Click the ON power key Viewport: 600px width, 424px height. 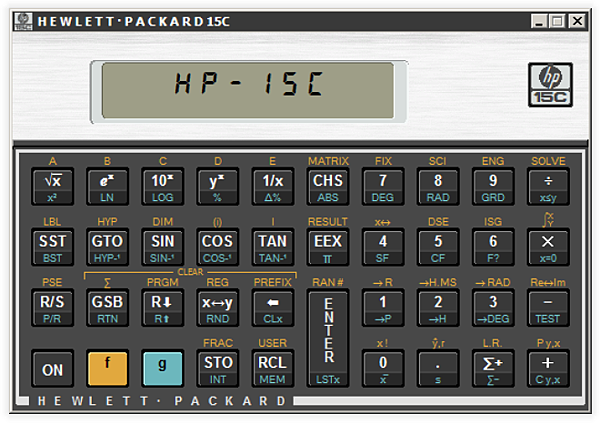tap(52, 369)
